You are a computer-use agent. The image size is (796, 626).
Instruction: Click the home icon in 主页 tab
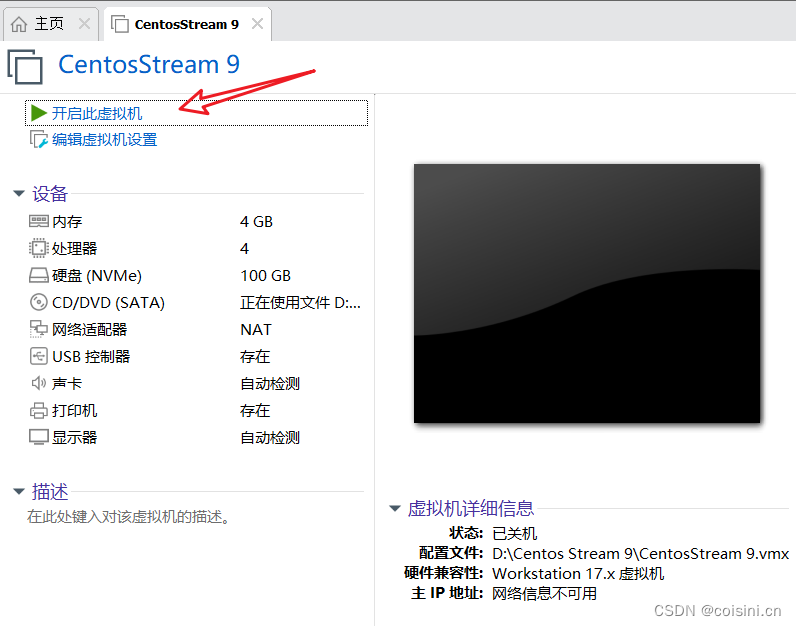19,24
